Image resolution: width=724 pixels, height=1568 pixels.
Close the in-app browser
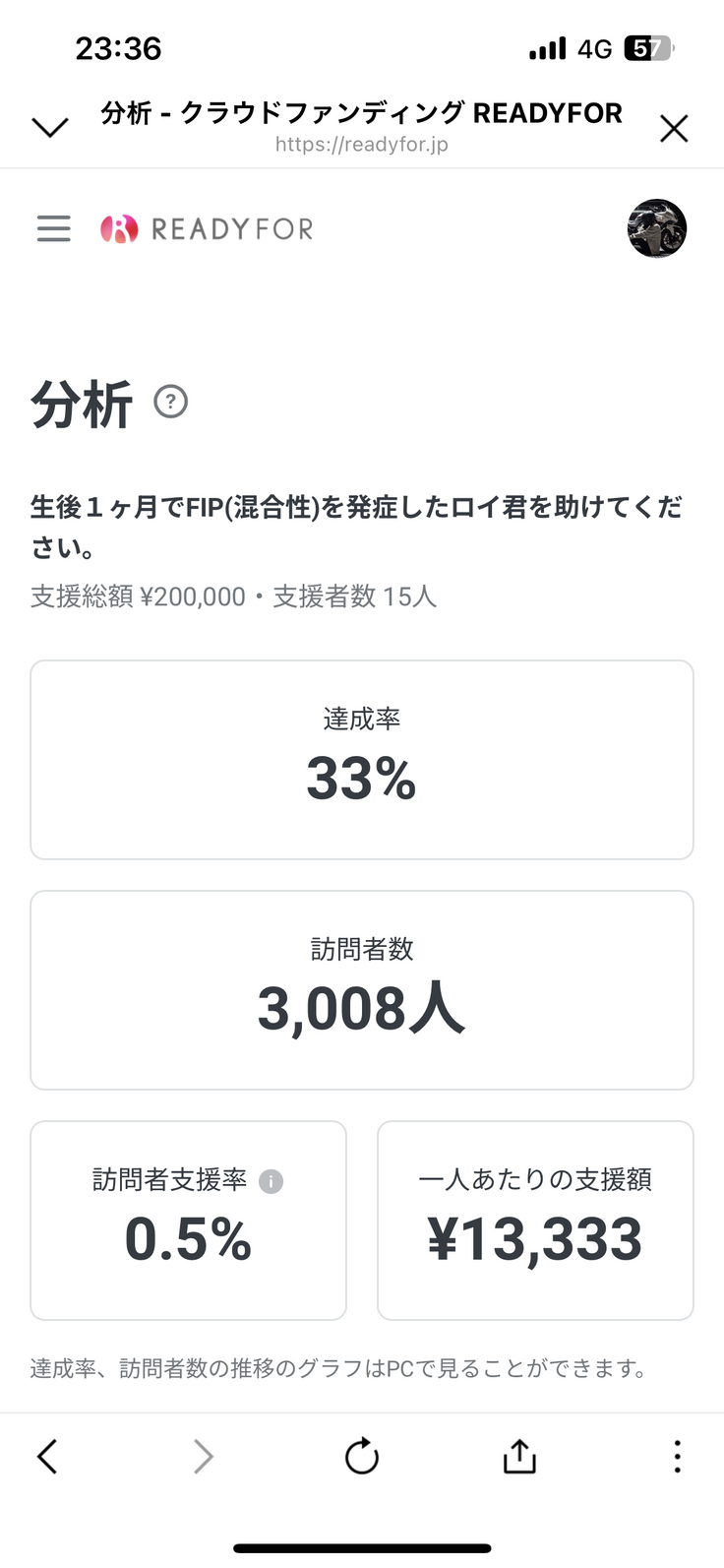click(674, 128)
